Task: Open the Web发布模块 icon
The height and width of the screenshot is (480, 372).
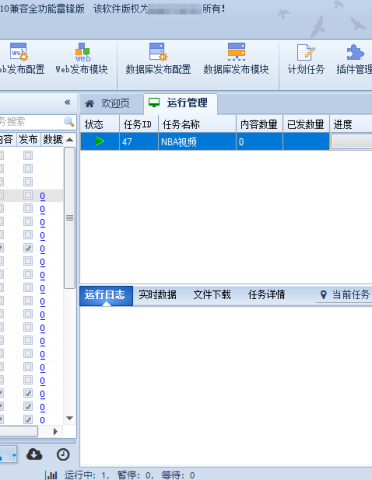Action: point(82,53)
